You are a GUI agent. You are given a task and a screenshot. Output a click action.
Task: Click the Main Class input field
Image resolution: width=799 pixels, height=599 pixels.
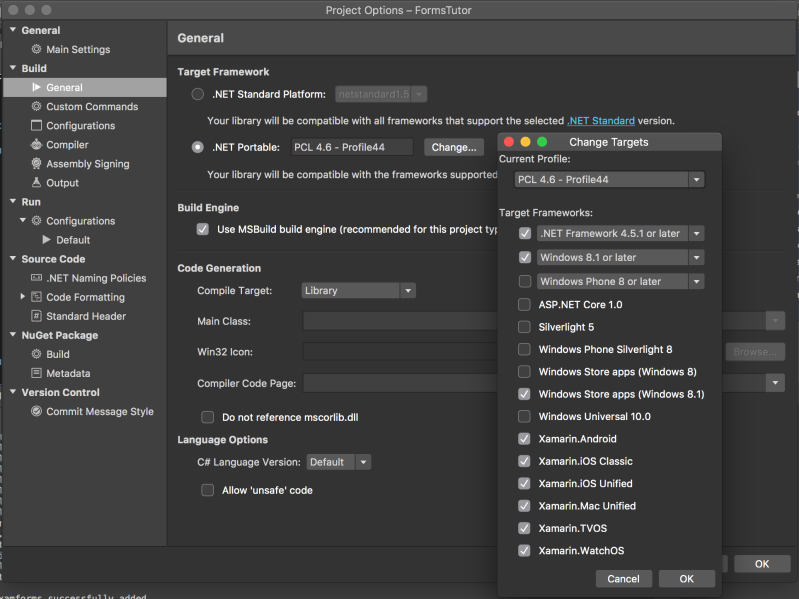coord(400,321)
